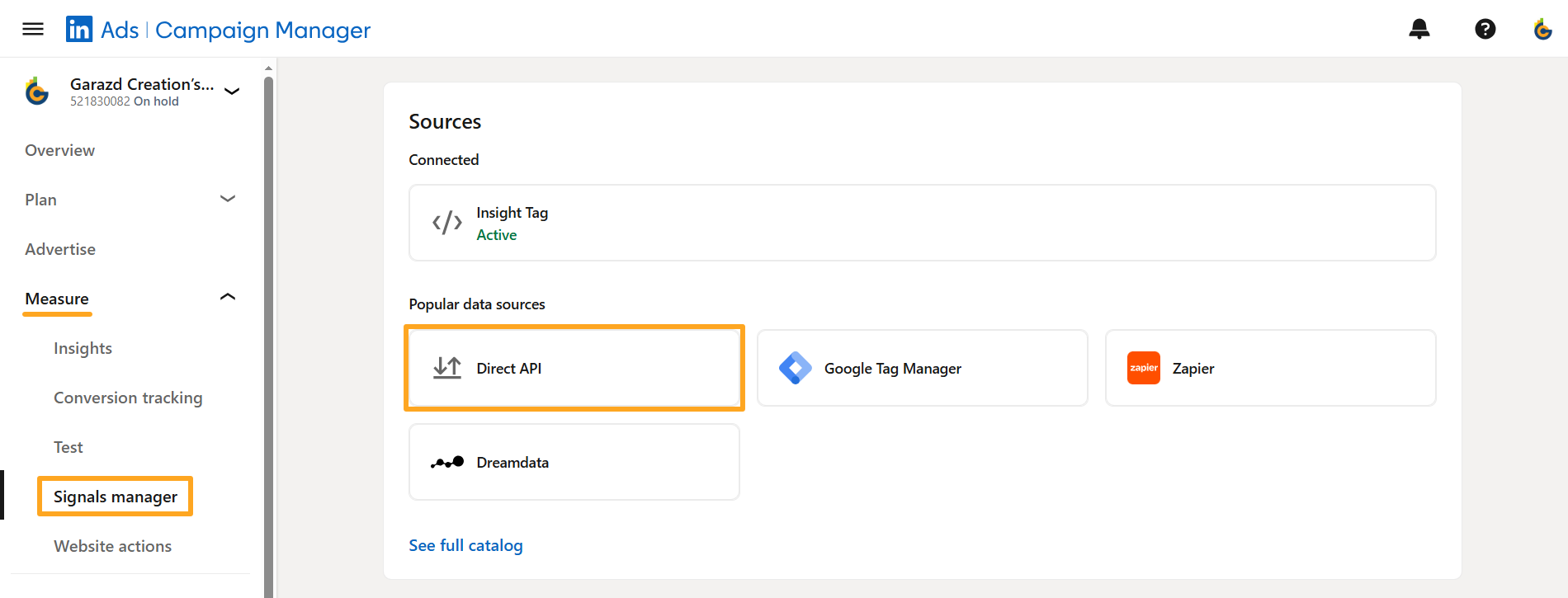The height and width of the screenshot is (598, 1568).
Task: Click the Popular data sources label
Action: (477, 304)
